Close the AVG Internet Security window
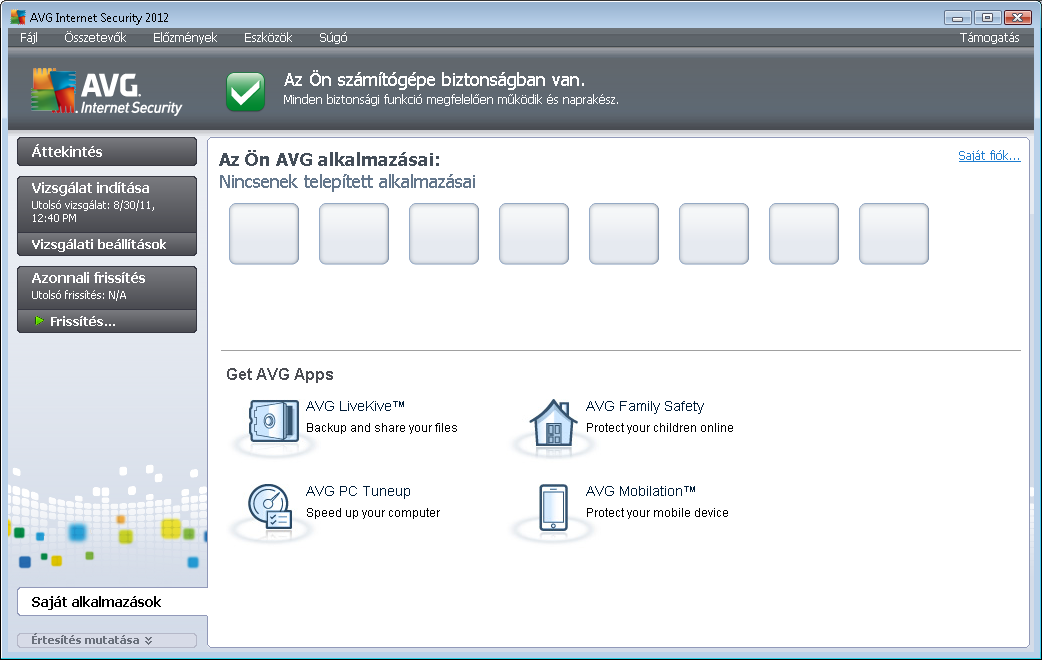Viewport: 1042px width, 660px height. tap(1017, 18)
